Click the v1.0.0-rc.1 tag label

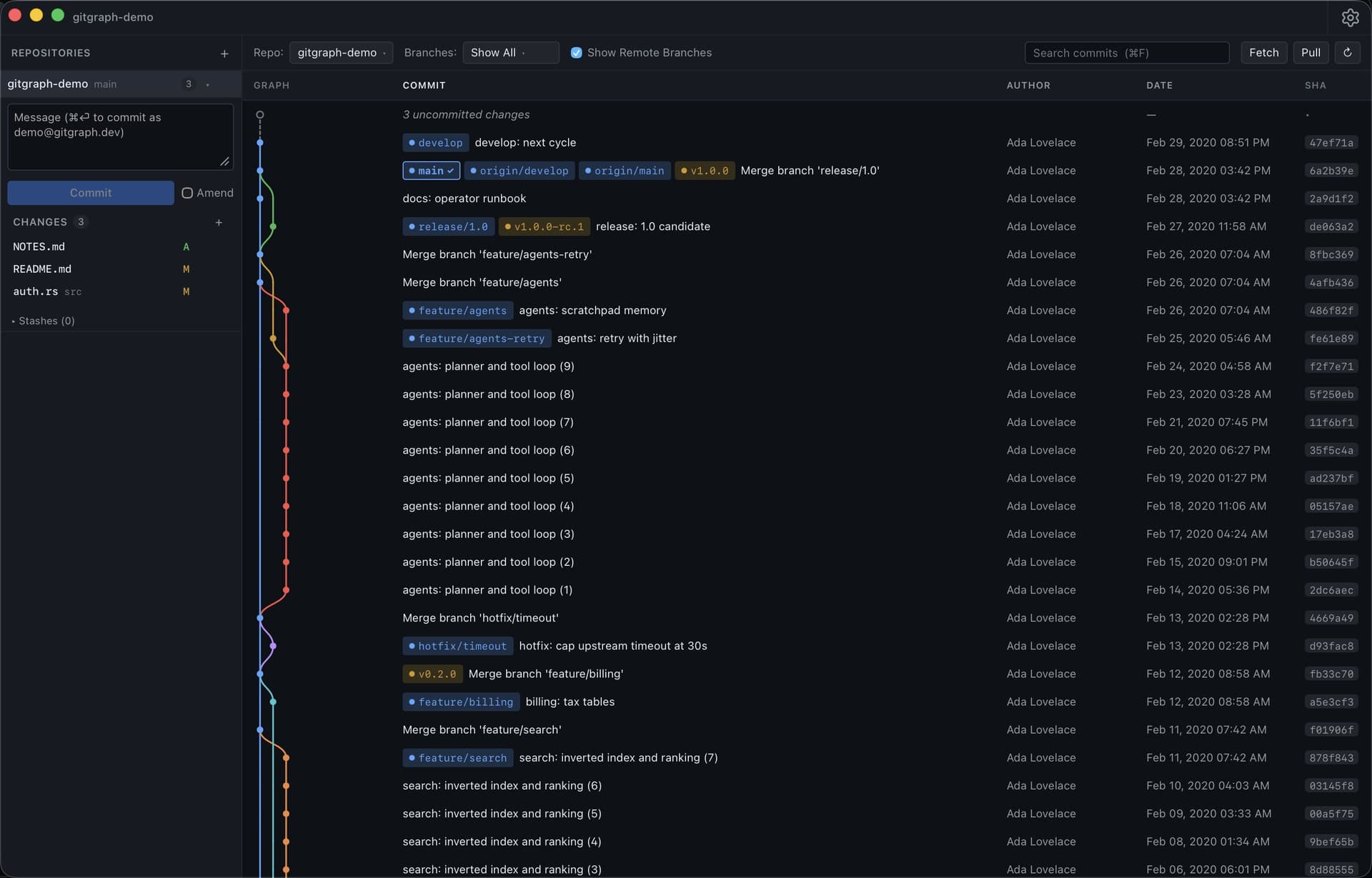pyautogui.click(x=545, y=226)
